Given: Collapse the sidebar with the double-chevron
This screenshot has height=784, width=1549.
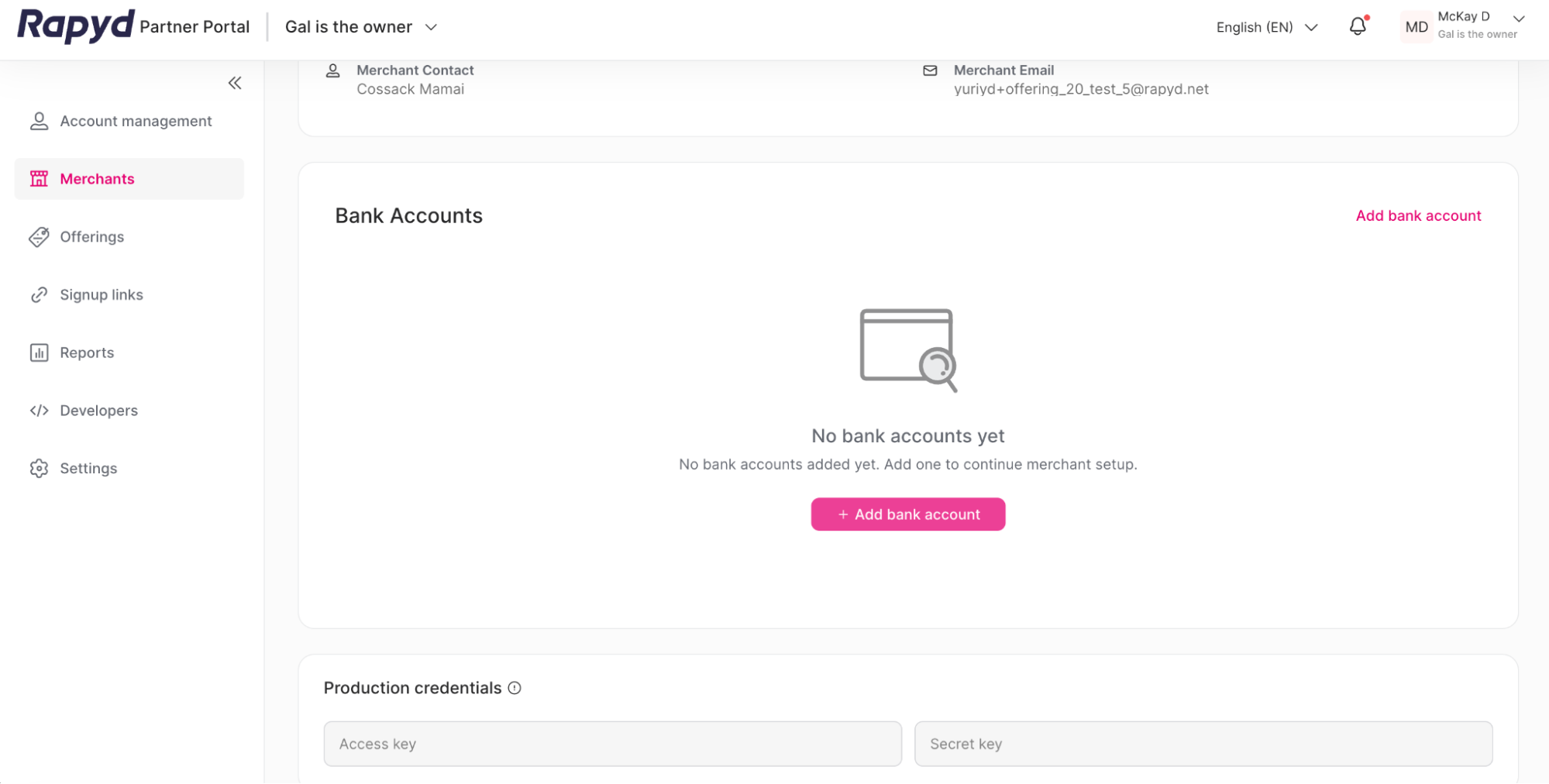Looking at the screenshot, I should (x=235, y=82).
